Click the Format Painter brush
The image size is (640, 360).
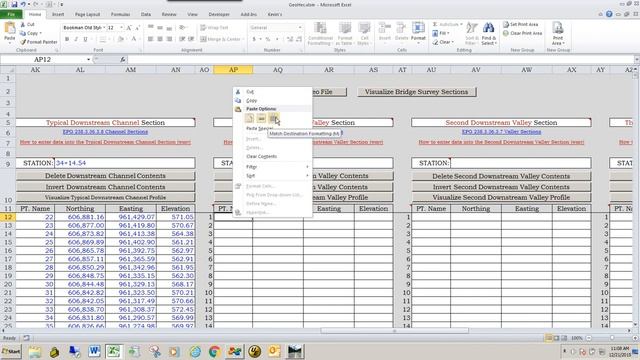pyautogui.click(x=23, y=42)
